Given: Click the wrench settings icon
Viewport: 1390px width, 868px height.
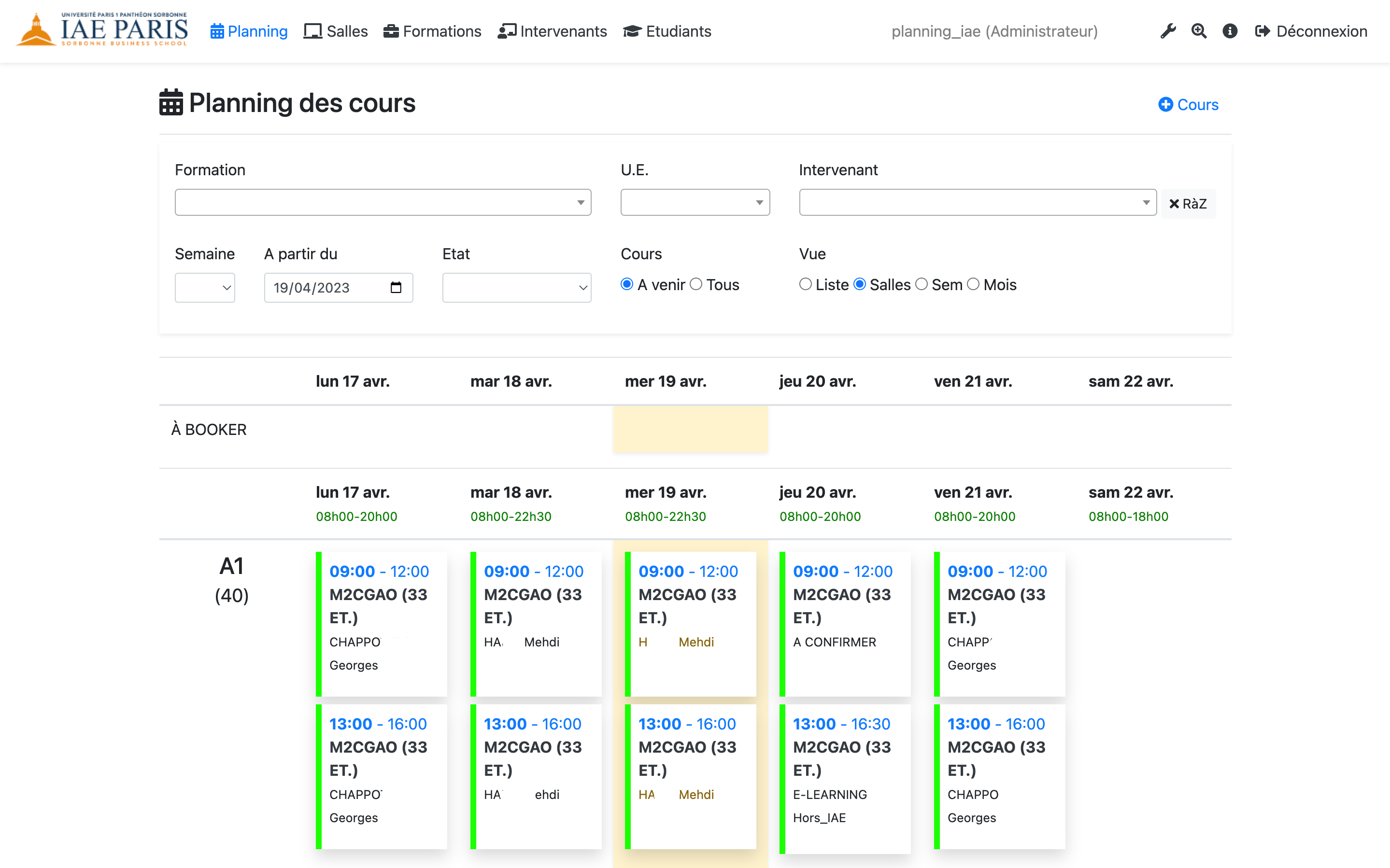Looking at the screenshot, I should coord(1168,31).
